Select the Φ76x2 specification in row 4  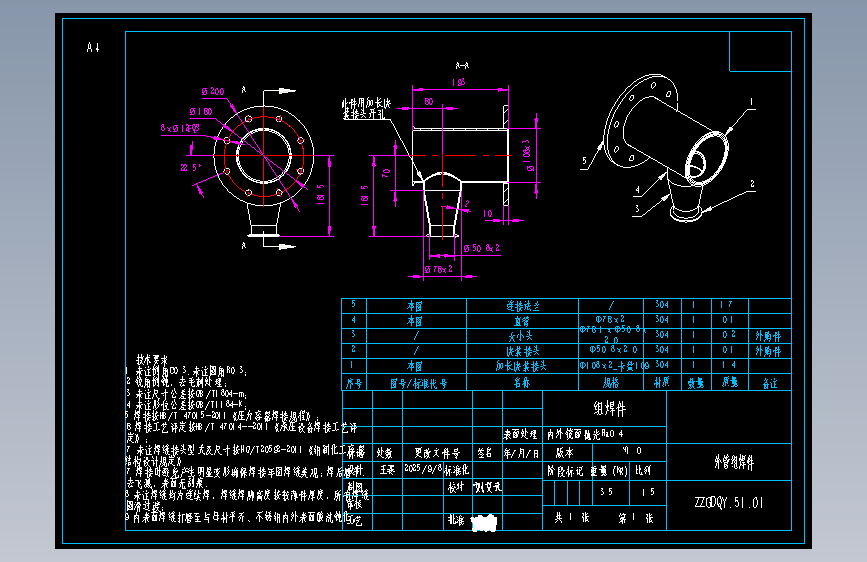tap(610, 319)
